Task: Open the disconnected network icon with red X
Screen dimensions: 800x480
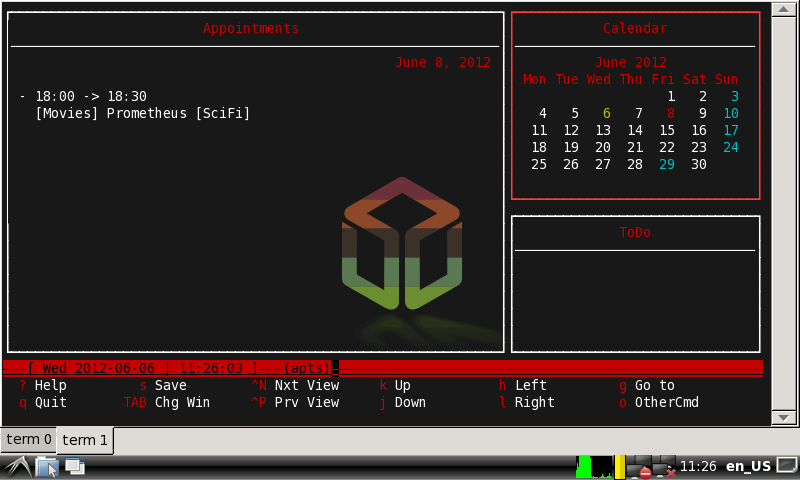Action: coord(664,467)
